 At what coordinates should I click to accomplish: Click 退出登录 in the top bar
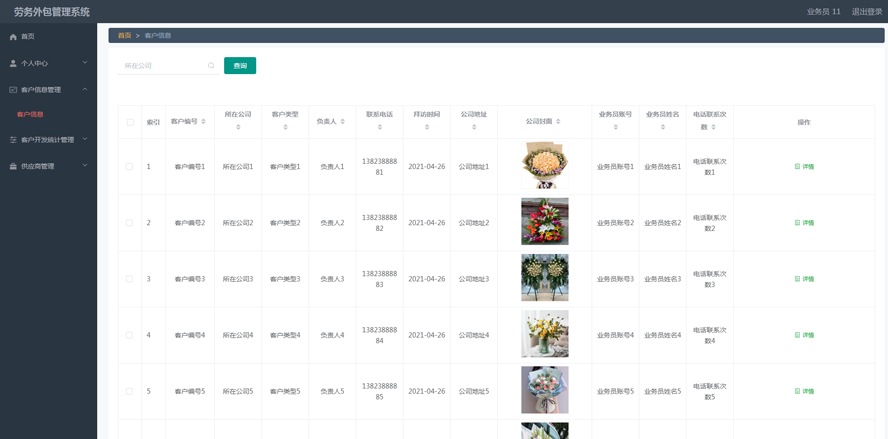coord(867,12)
